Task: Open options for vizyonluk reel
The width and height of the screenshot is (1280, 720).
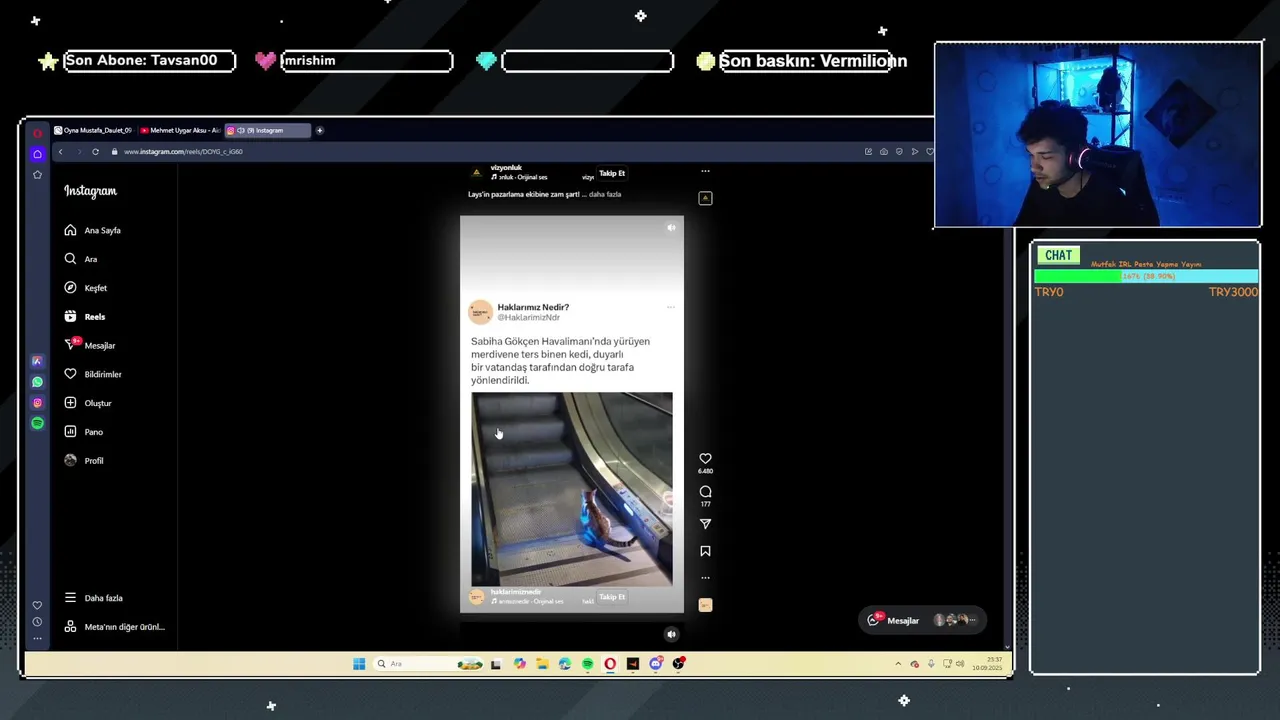Action: coord(705,171)
